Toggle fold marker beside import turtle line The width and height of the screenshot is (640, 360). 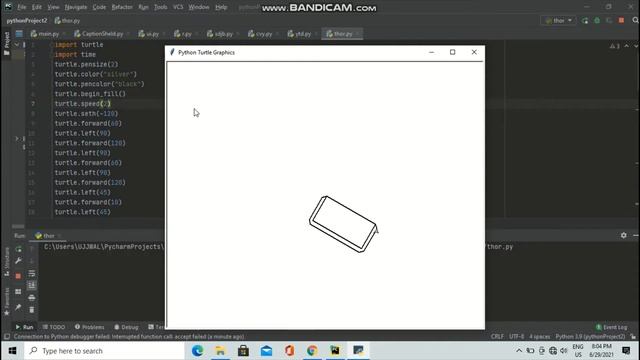click(x=52, y=44)
